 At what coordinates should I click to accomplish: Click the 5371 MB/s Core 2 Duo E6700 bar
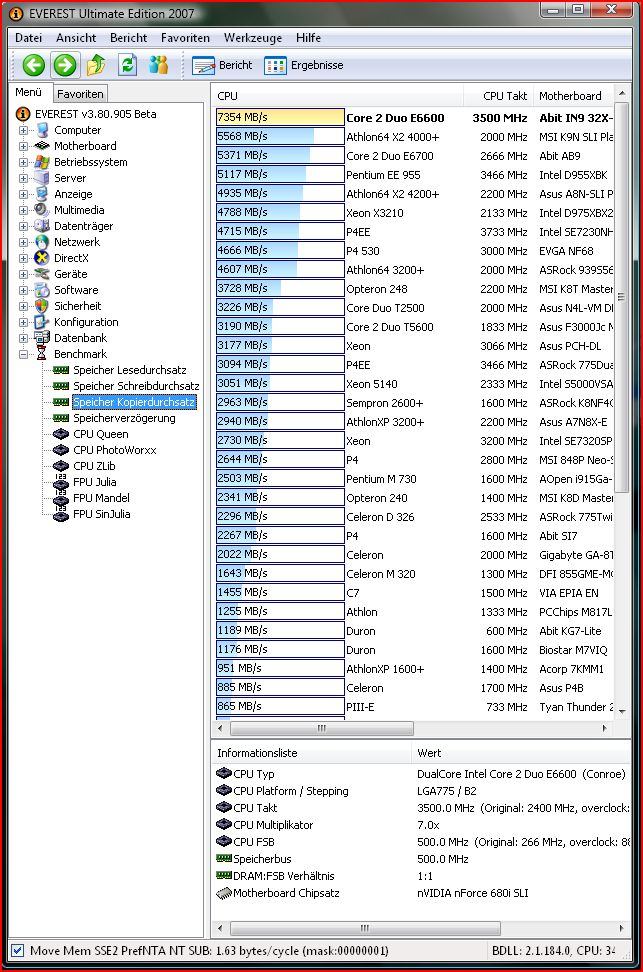point(280,155)
